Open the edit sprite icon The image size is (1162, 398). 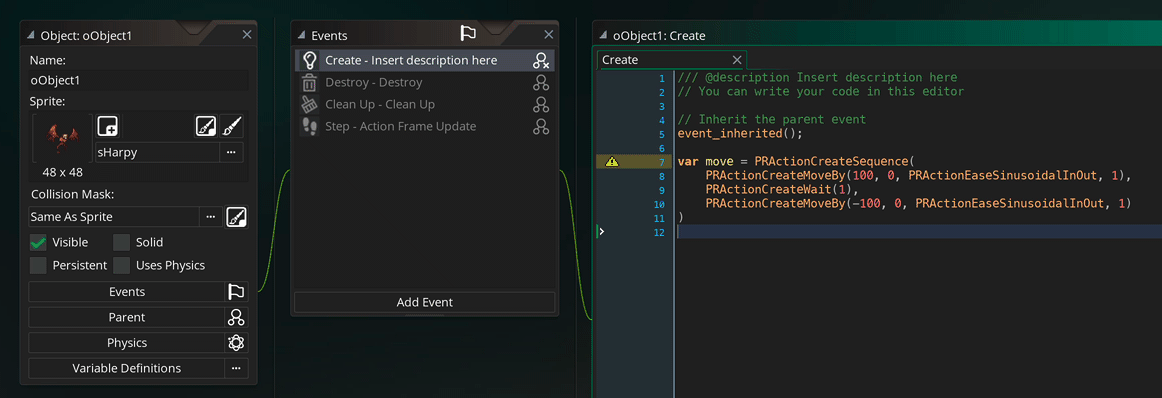pyautogui.click(x=206, y=126)
